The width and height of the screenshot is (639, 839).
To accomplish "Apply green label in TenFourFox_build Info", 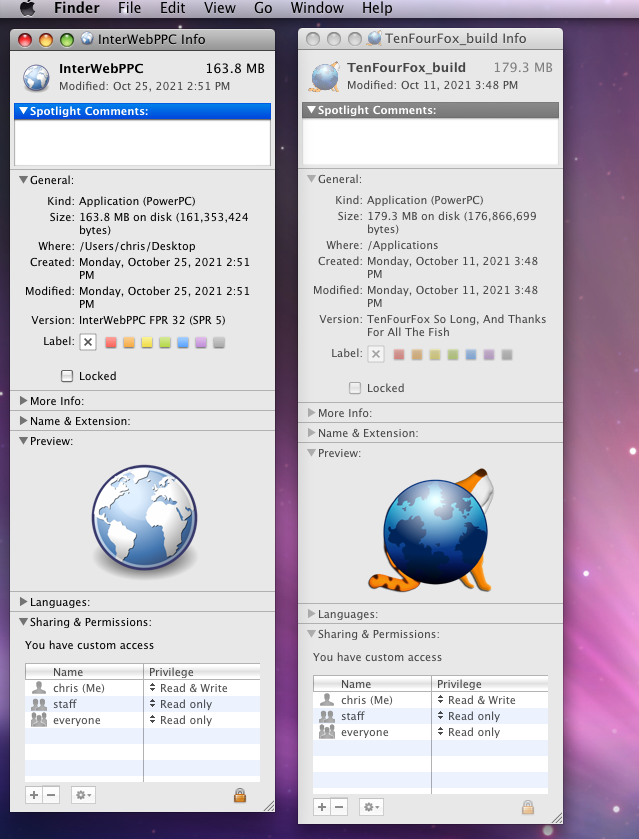I will (x=453, y=354).
